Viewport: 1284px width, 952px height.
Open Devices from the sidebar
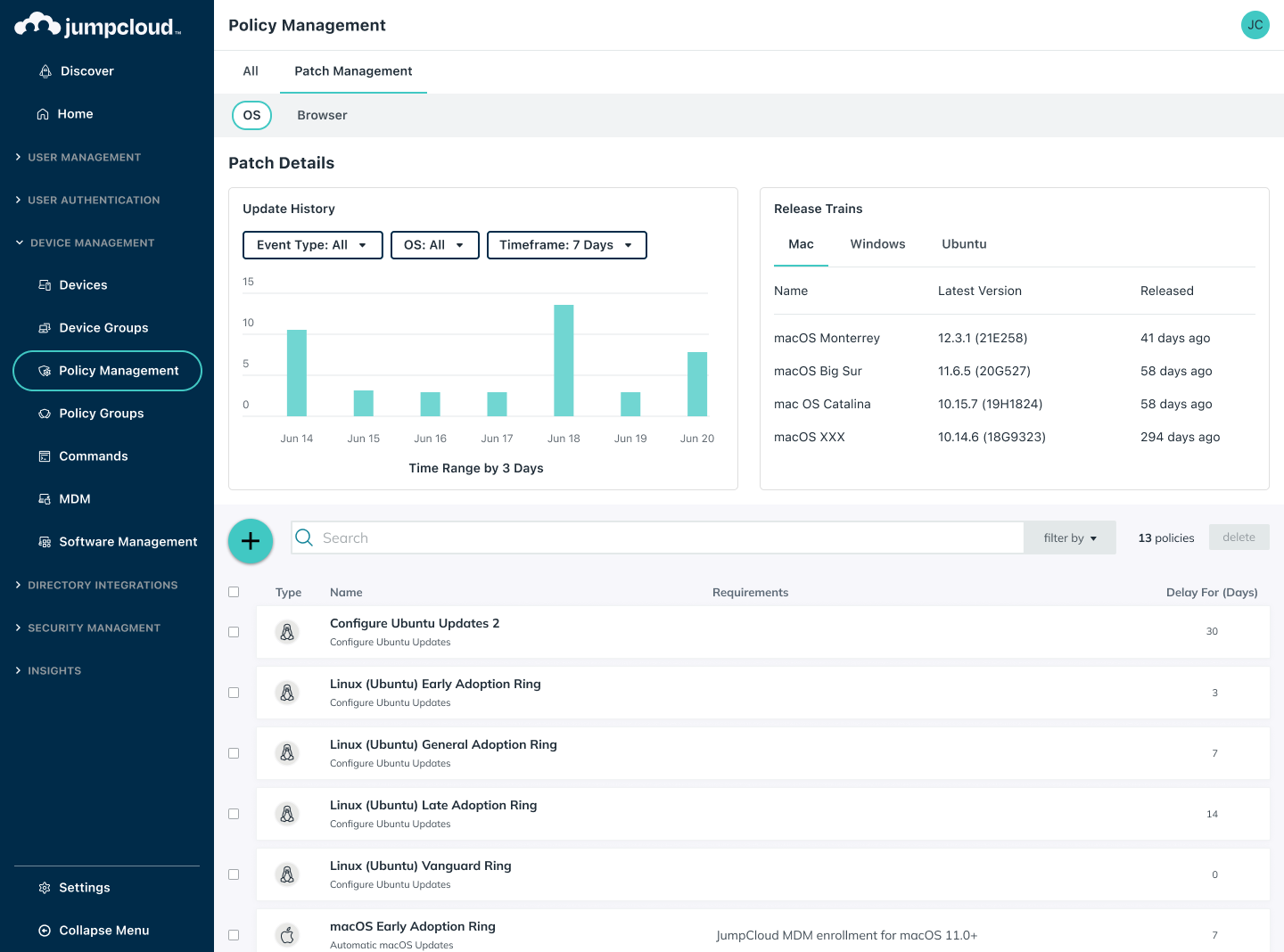[x=82, y=285]
